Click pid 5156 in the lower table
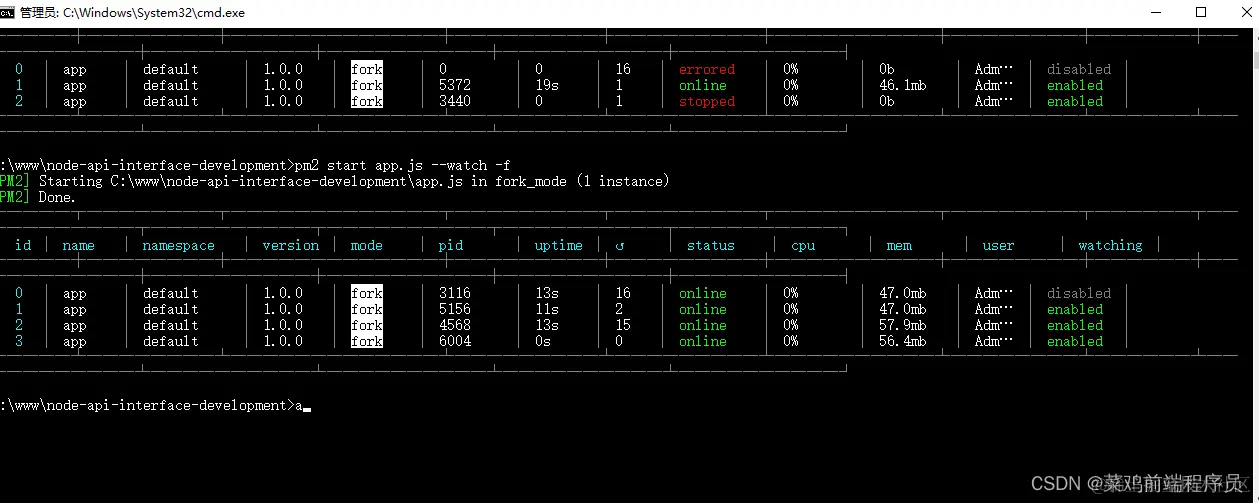This screenshot has width=1259, height=503. point(455,309)
